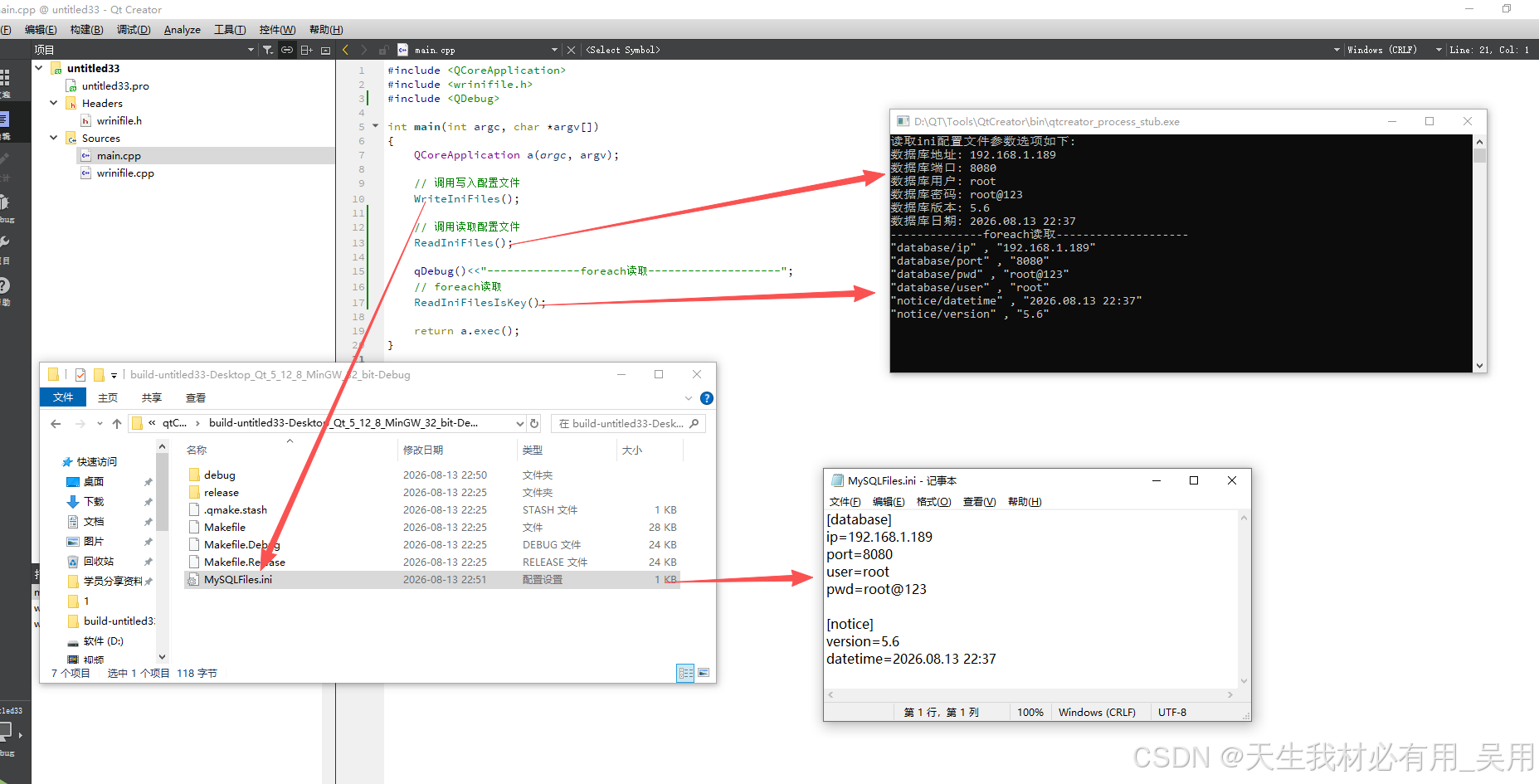Open the Analyze menu
1539x784 pixels.
tap(183, 30)
